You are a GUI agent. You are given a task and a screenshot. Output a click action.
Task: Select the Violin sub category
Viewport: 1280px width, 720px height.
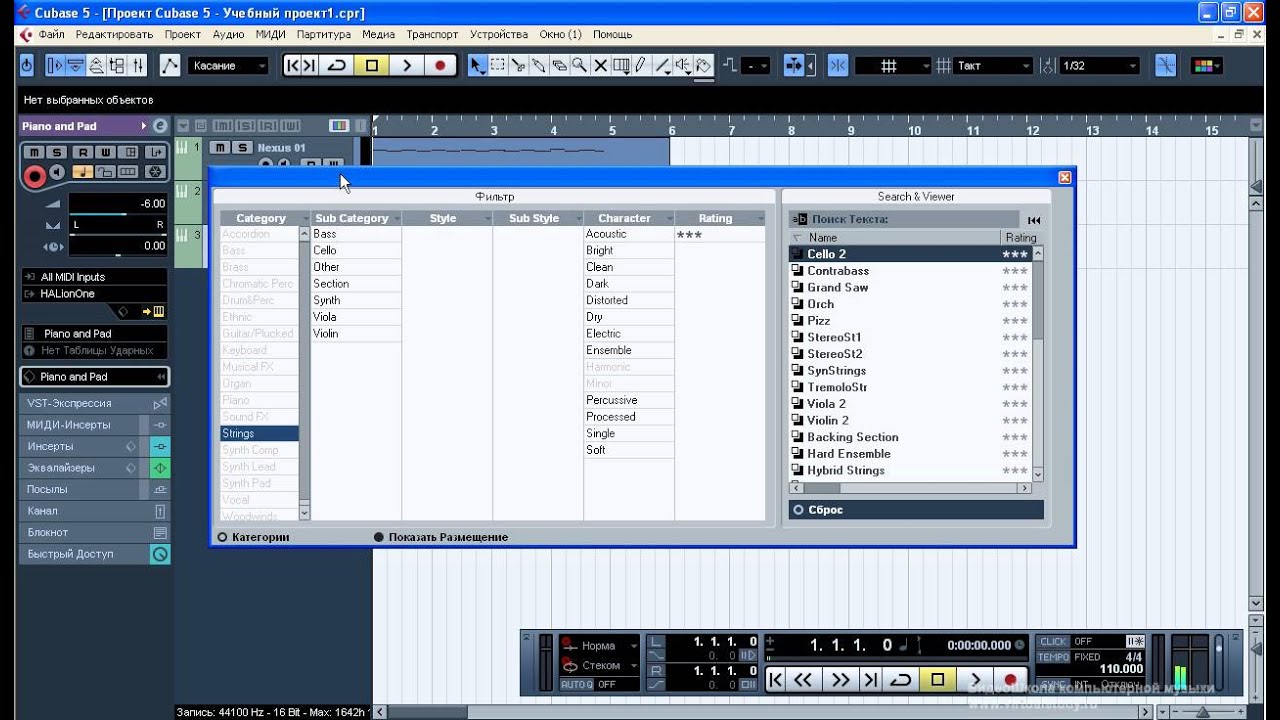coord(356,334)
